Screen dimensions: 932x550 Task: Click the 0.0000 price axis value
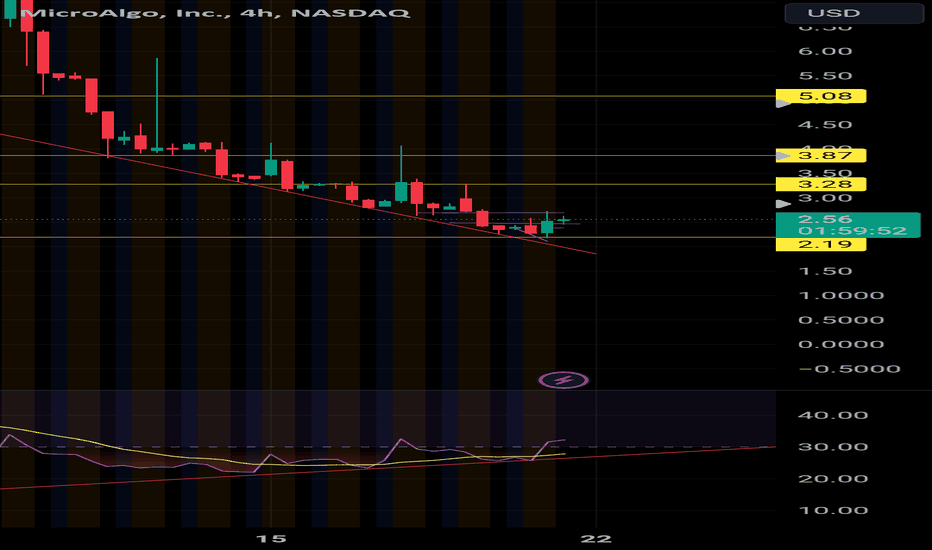[x=841, y=344]
